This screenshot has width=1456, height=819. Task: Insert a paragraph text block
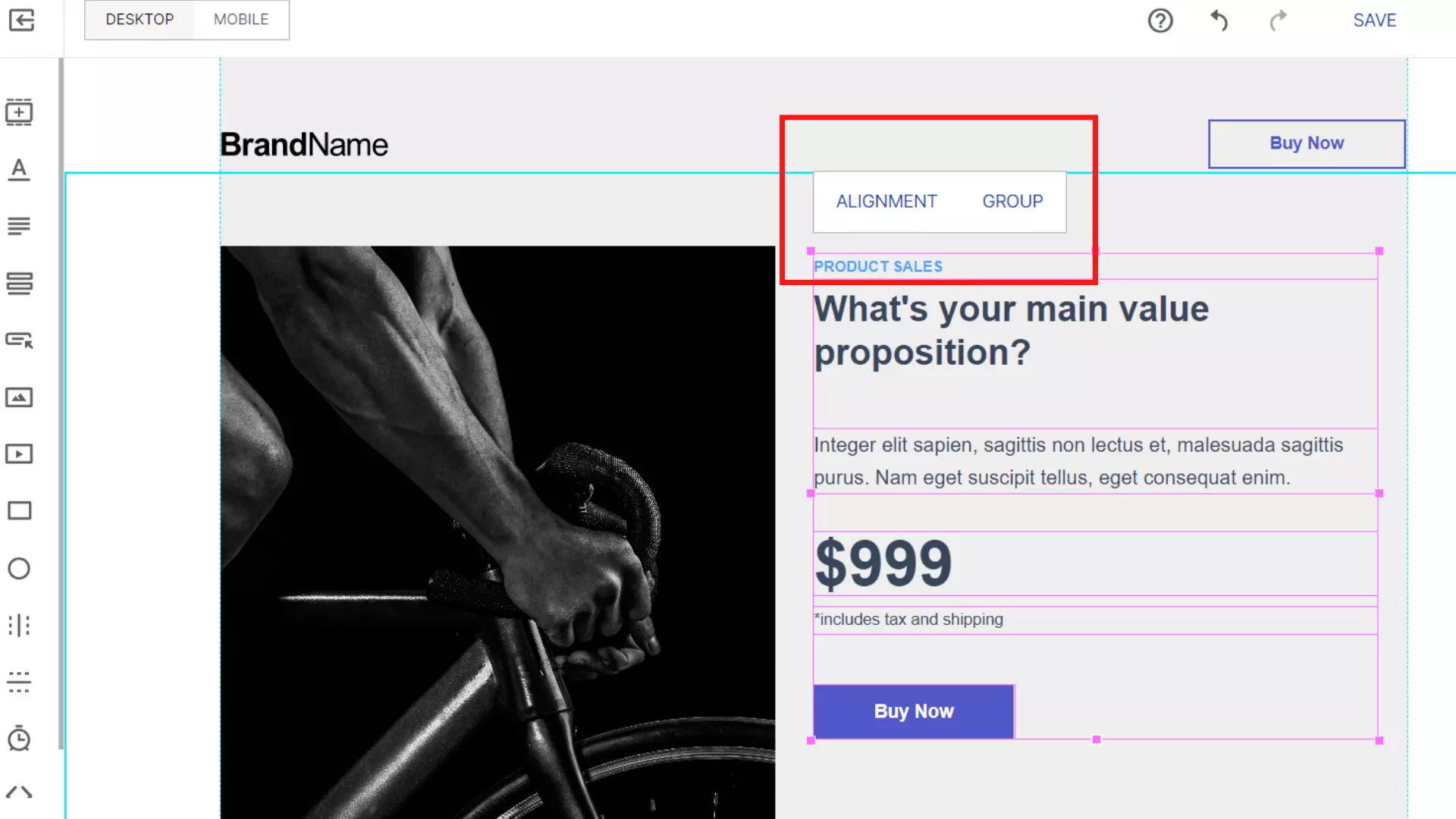point(19,225)
